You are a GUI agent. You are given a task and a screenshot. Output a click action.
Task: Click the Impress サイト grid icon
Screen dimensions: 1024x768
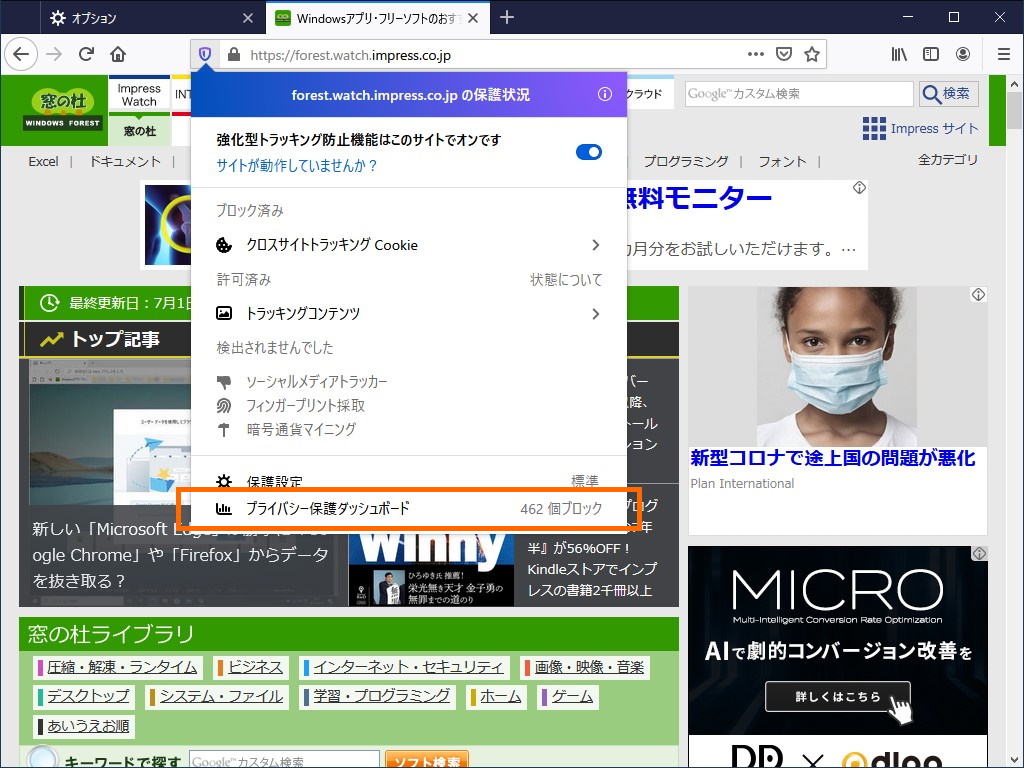[874, 129]
